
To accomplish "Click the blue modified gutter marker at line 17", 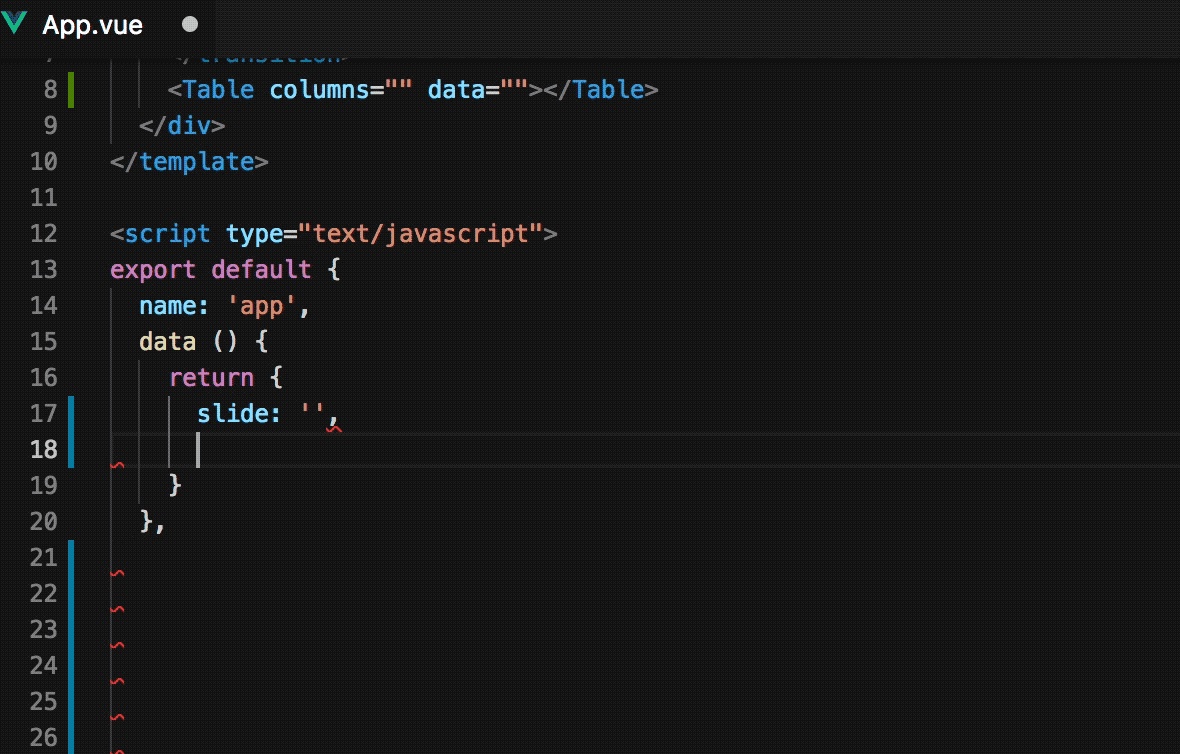I will (71, 414).
